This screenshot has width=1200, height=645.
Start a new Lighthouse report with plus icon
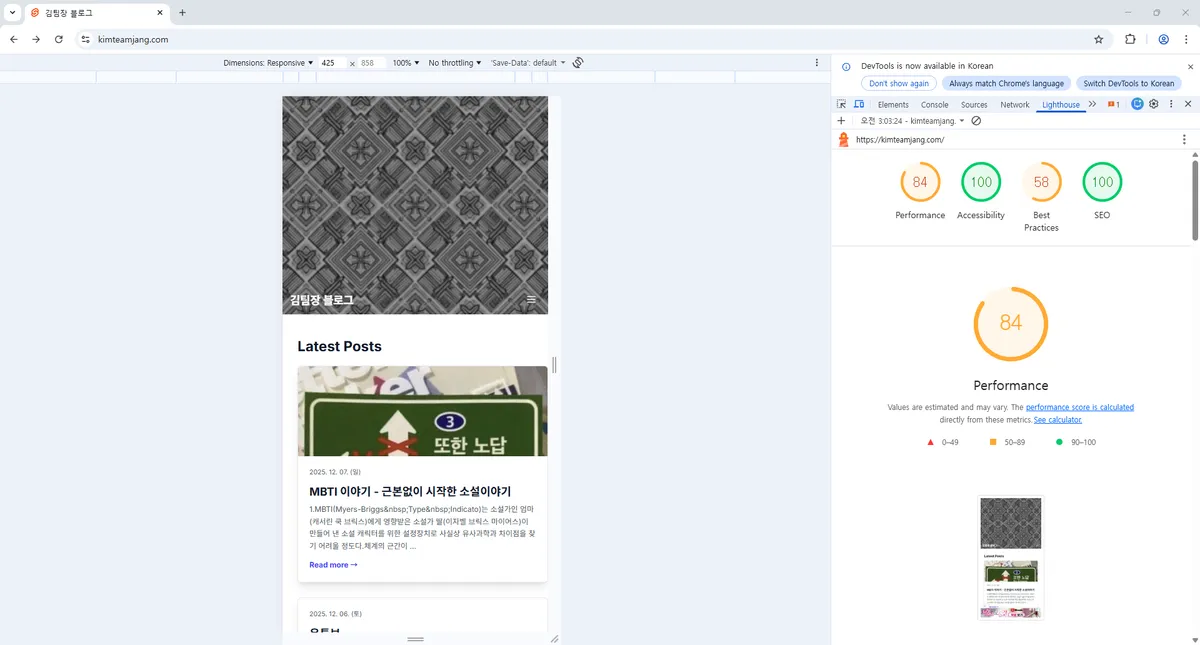pos(841,121)
